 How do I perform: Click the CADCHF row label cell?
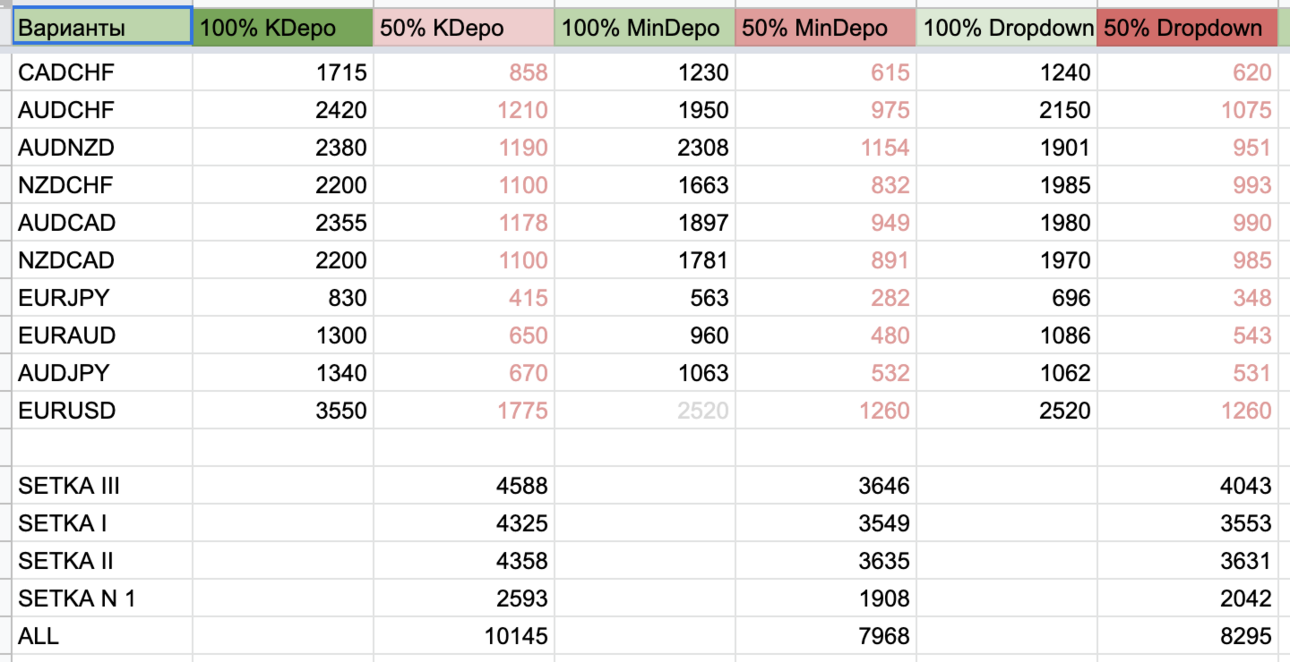point(102,72)
